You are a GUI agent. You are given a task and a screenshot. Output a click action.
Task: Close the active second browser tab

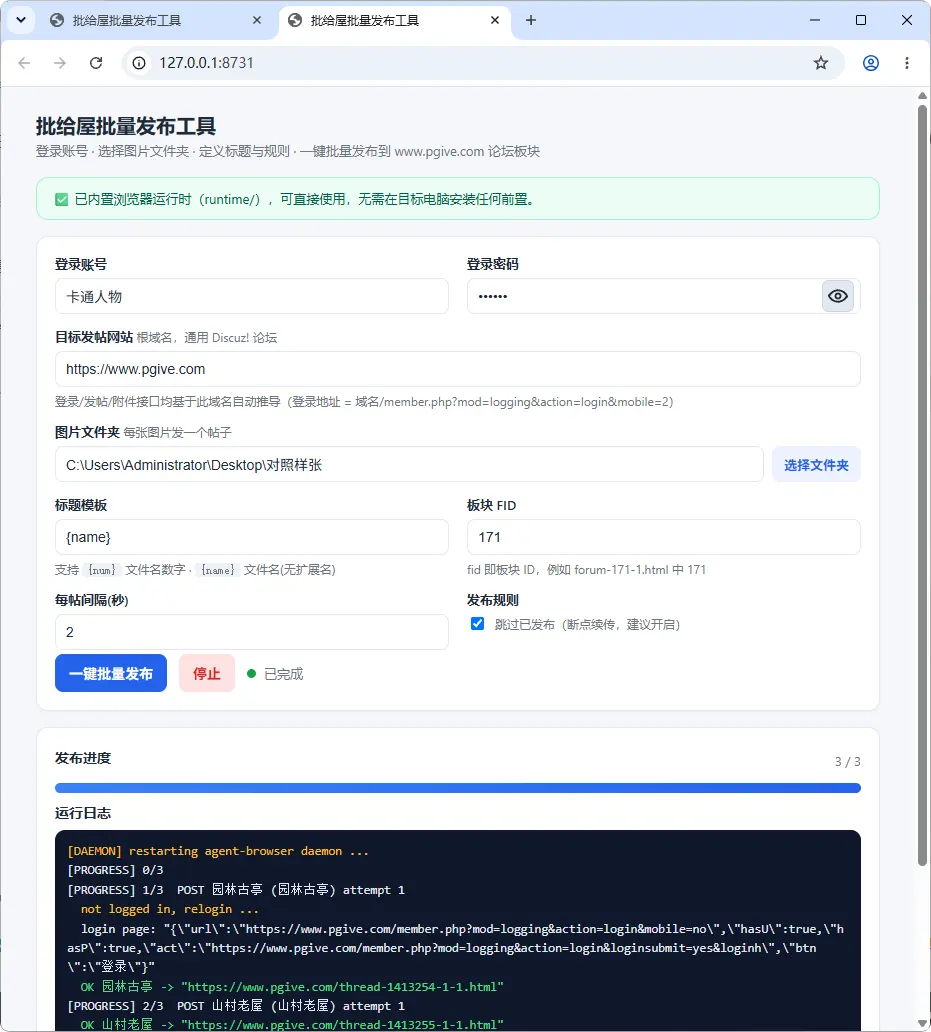pos(495,20)
